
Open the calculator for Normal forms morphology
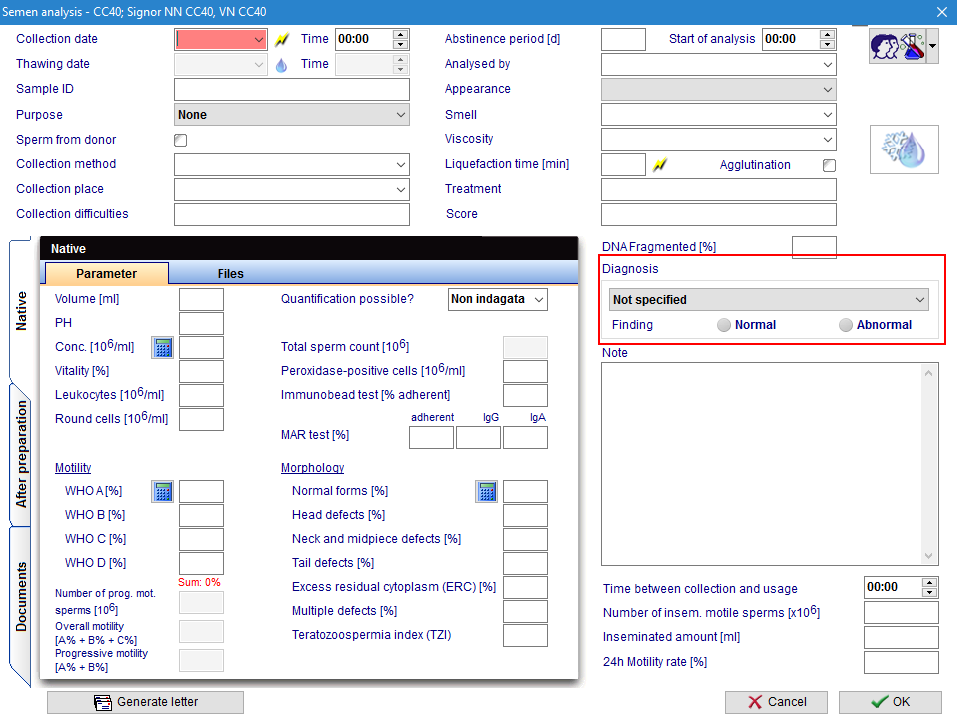[486, 492]
